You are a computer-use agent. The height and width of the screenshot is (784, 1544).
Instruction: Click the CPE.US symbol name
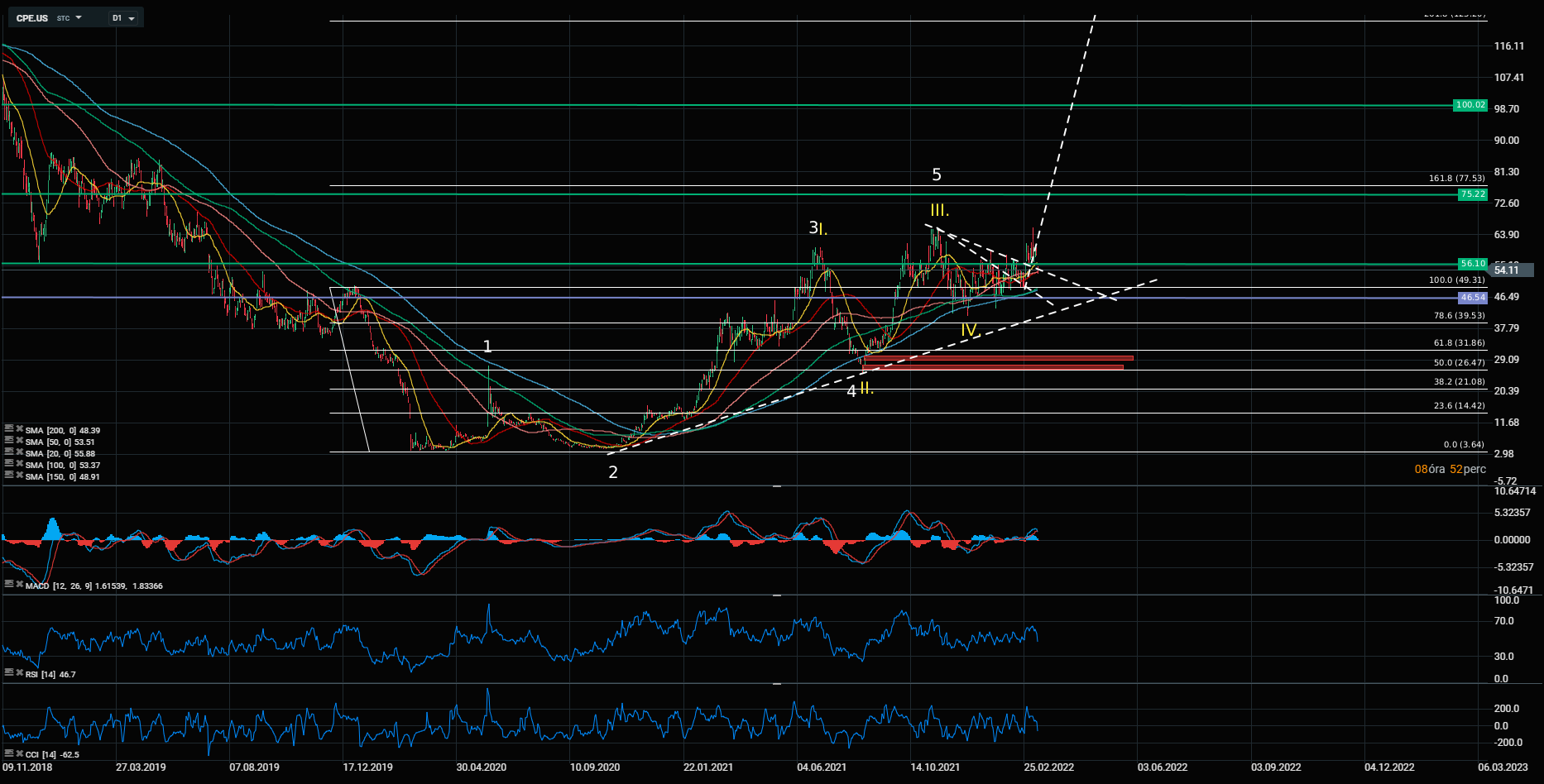click(31, 18)
